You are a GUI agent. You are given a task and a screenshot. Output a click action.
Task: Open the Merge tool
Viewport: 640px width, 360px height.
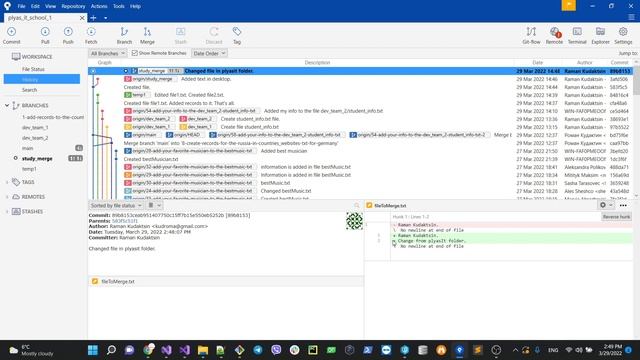pyautogui.click(x=147, y=36)
